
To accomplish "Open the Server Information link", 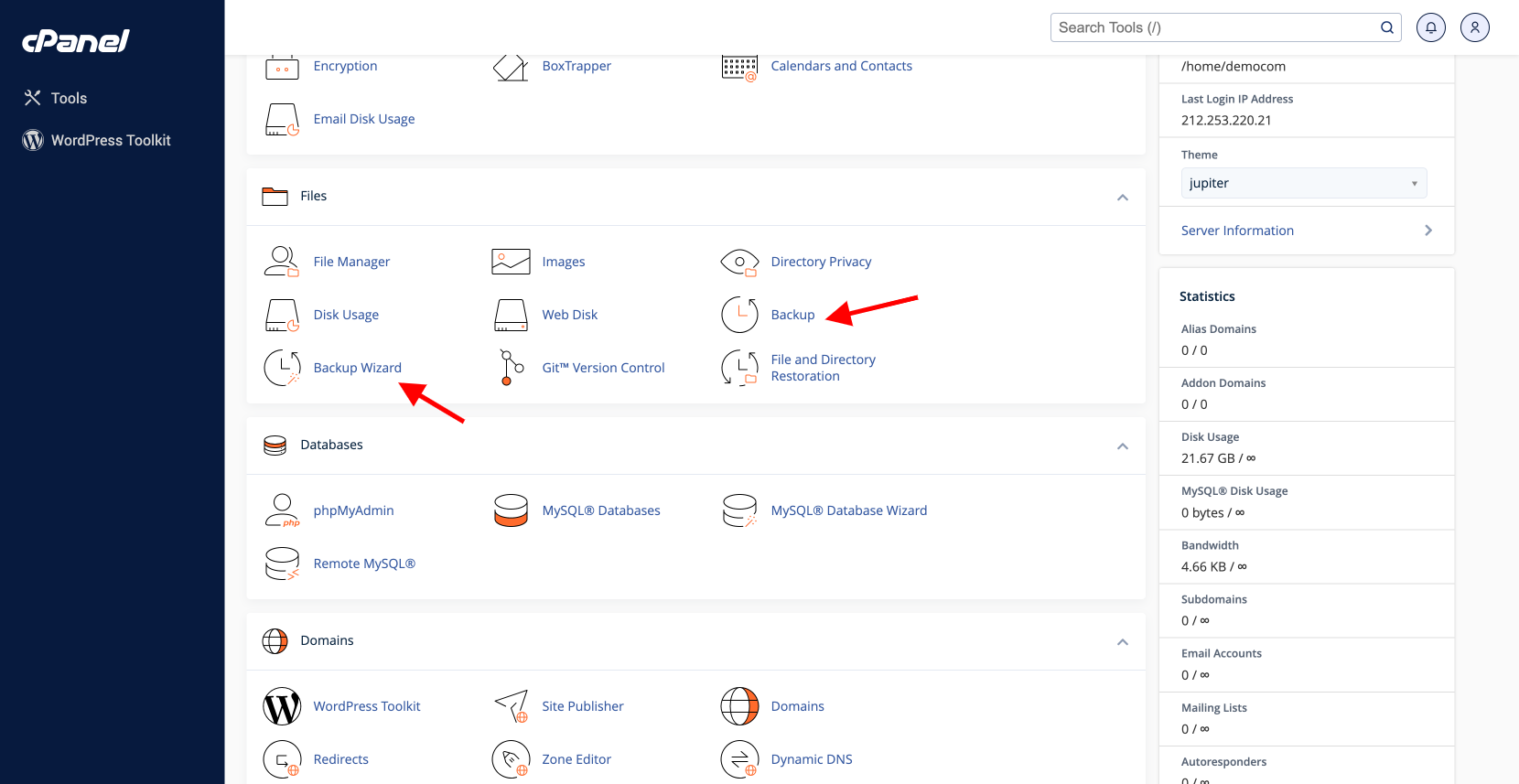I will 1237,231.
